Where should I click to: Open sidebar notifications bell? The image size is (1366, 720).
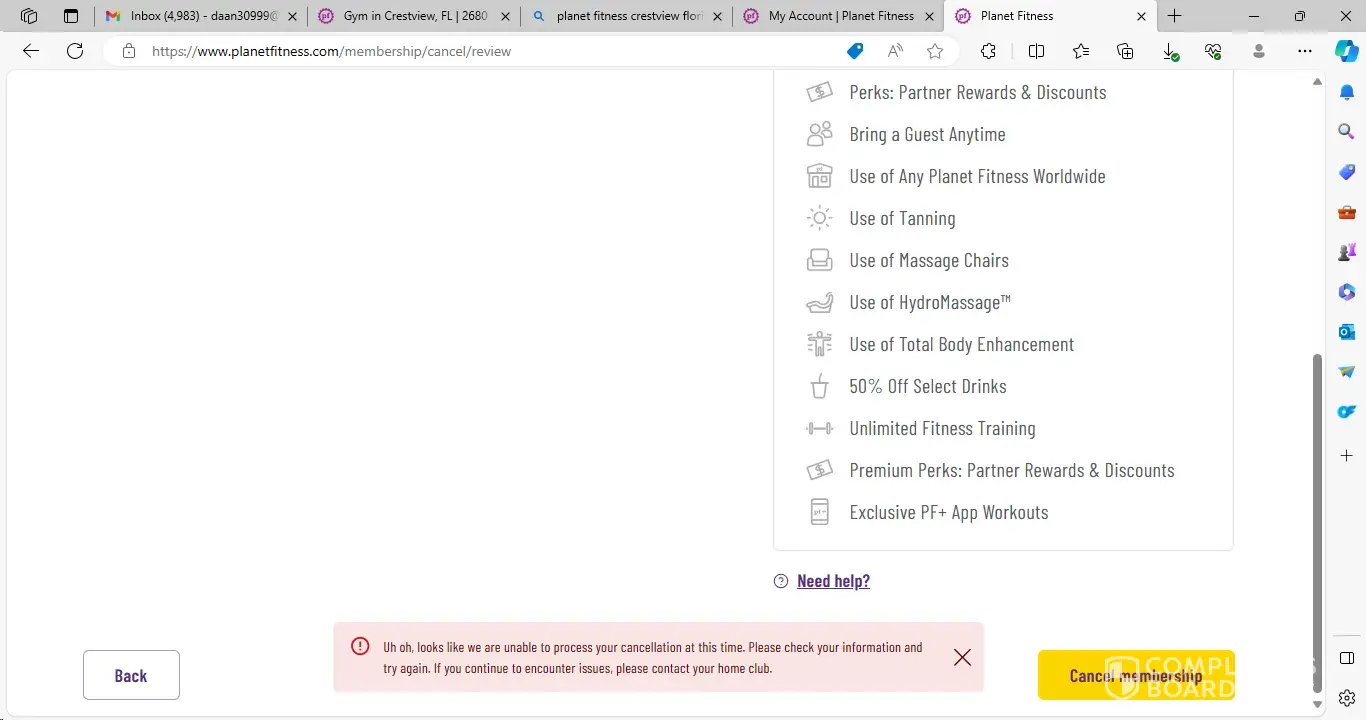click(x=1346, y=92)
